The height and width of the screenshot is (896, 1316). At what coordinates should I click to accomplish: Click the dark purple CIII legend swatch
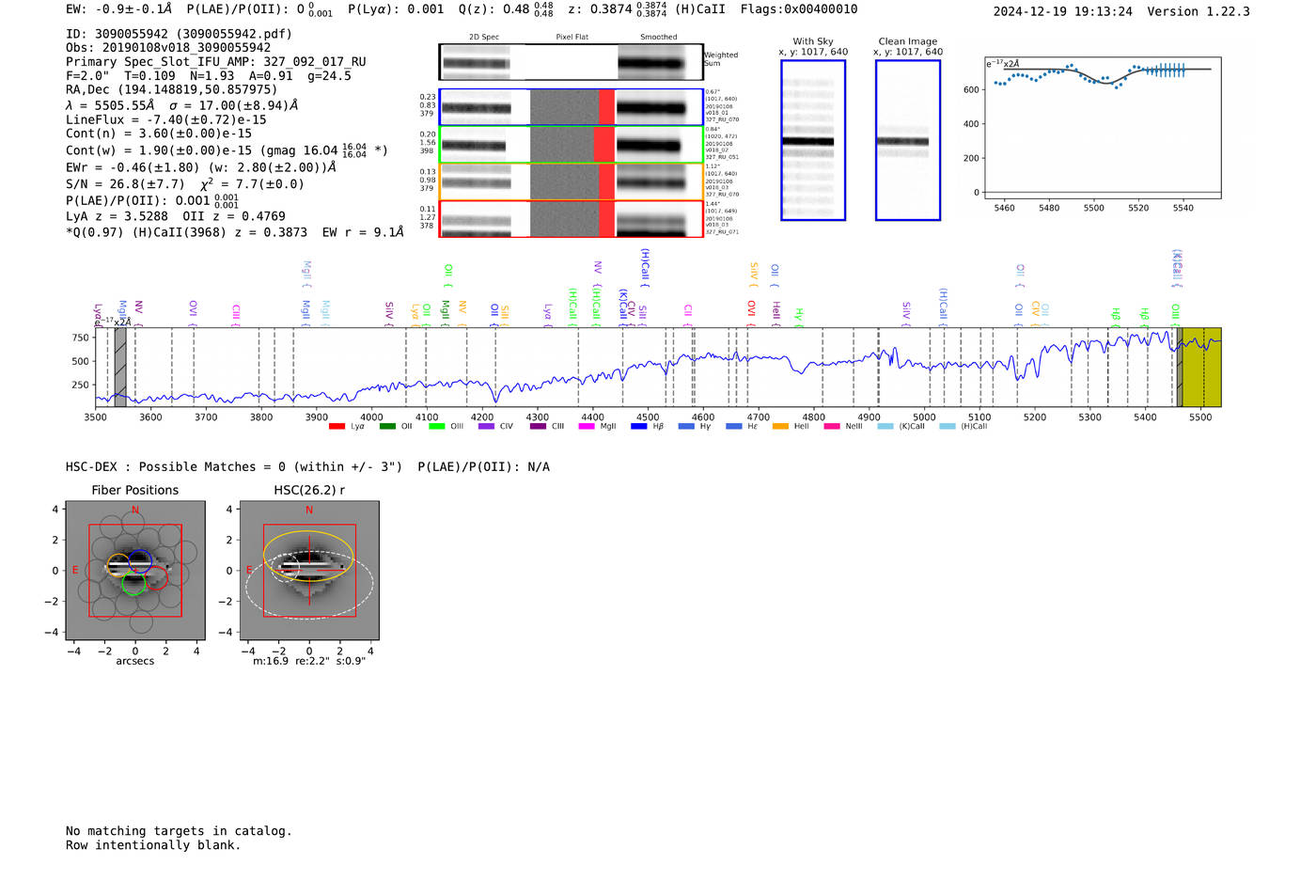pyautogui.click(x=538, y=427)
